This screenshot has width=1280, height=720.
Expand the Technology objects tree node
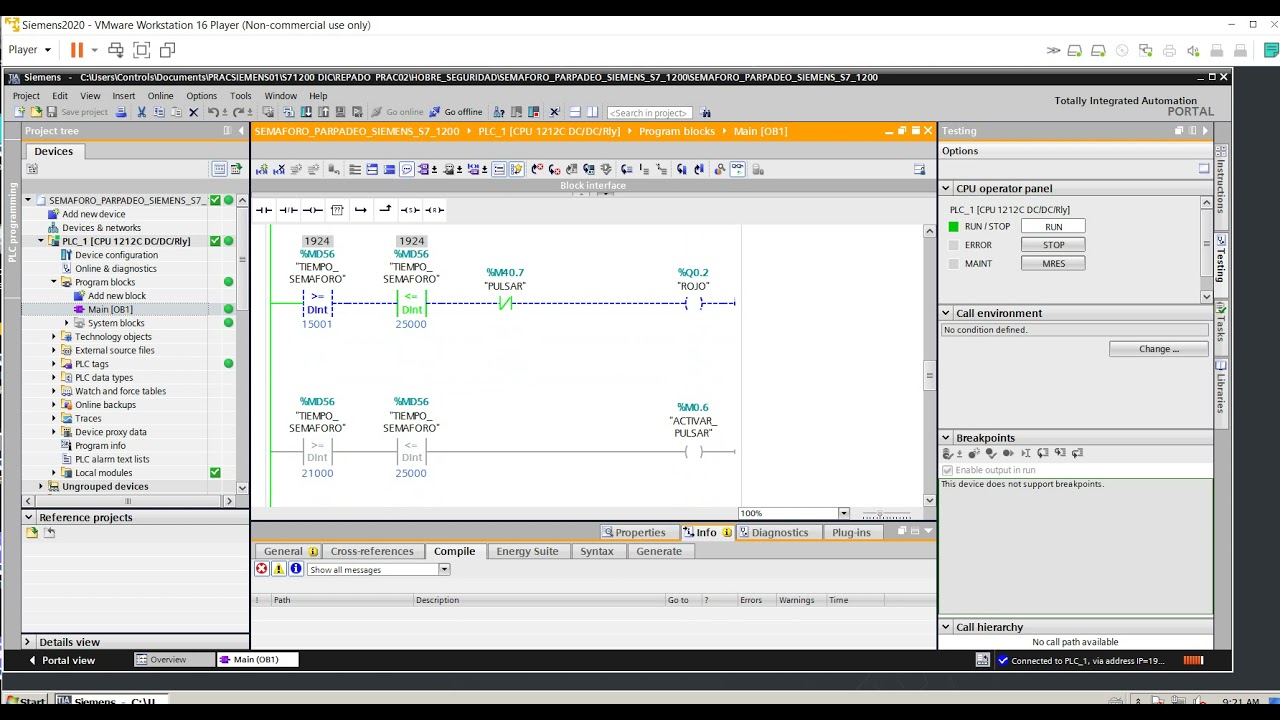(54, 337)
